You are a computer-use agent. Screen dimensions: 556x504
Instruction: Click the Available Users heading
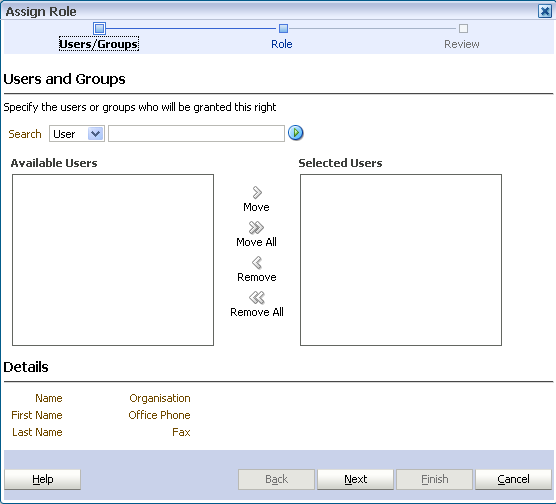[54, 163]
